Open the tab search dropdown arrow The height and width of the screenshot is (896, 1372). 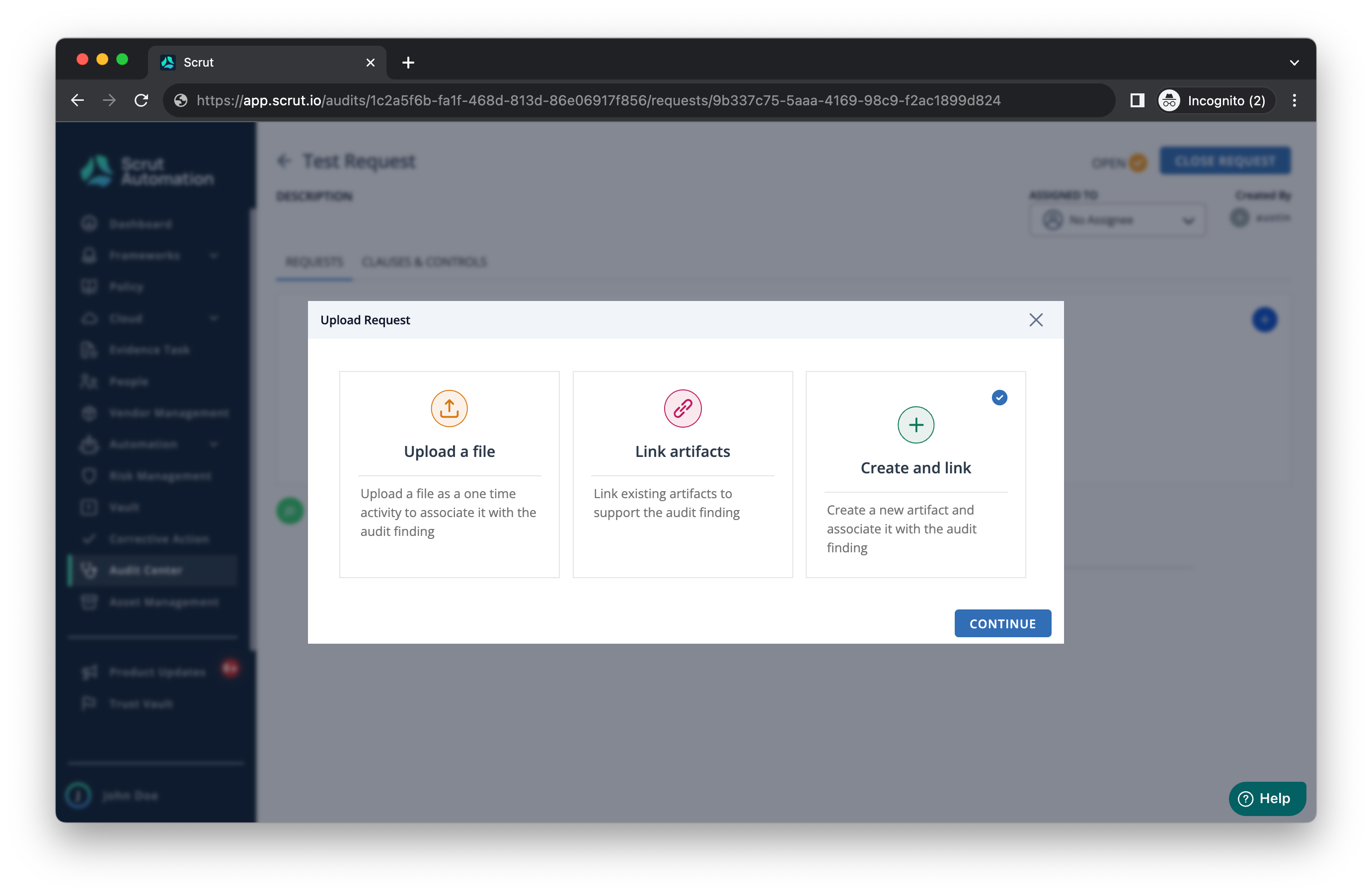tap(1294, 62)
